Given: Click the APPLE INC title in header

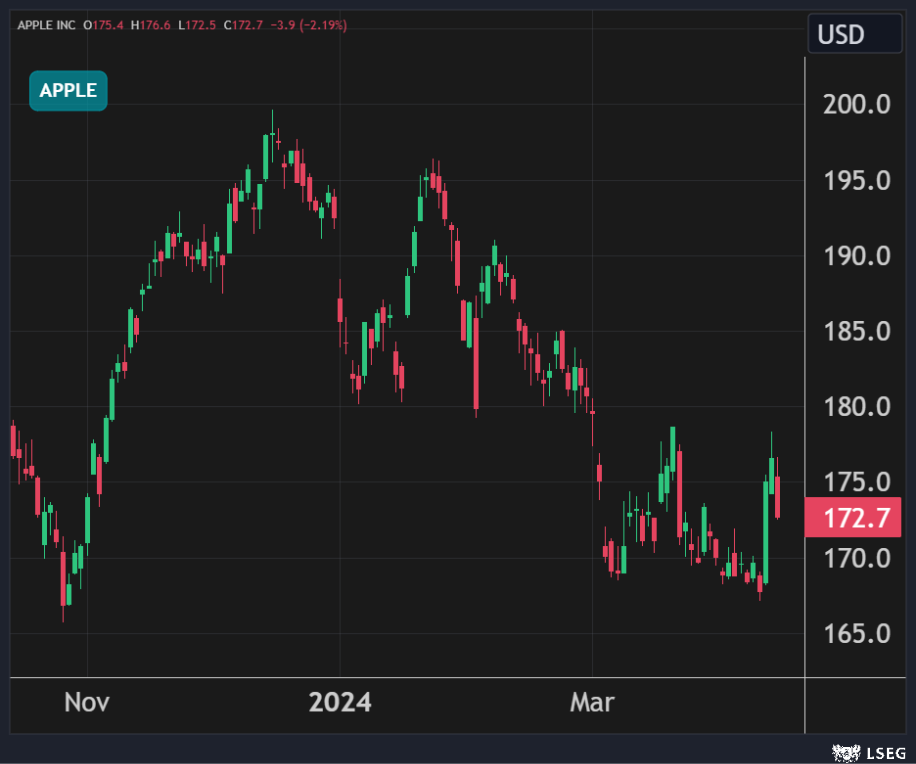Looking at the screenshot, I should tap(46, 24).
